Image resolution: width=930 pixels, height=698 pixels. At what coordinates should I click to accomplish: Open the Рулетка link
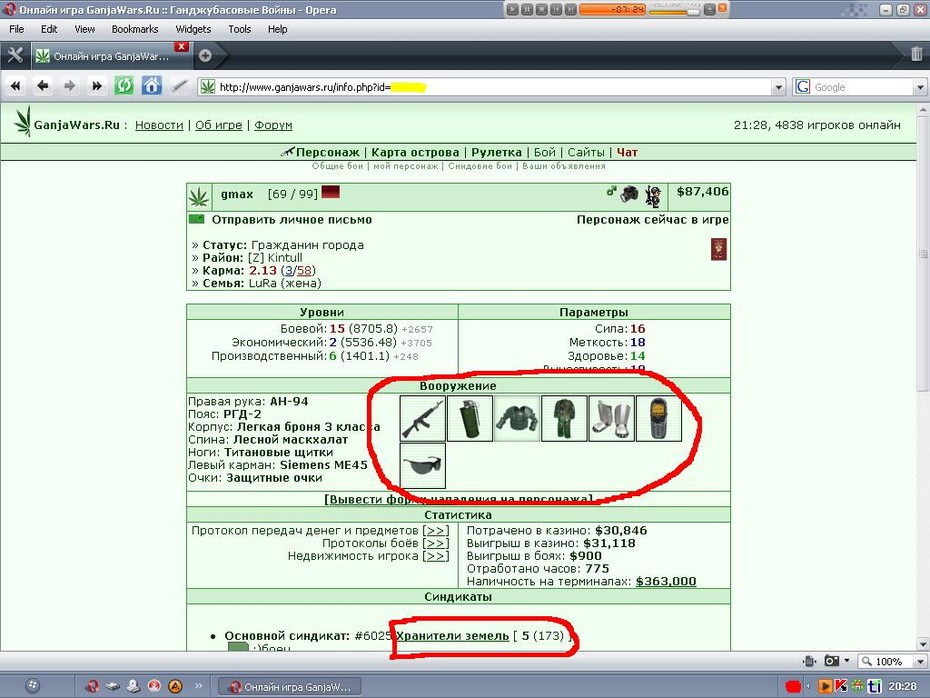coord(496,152)
